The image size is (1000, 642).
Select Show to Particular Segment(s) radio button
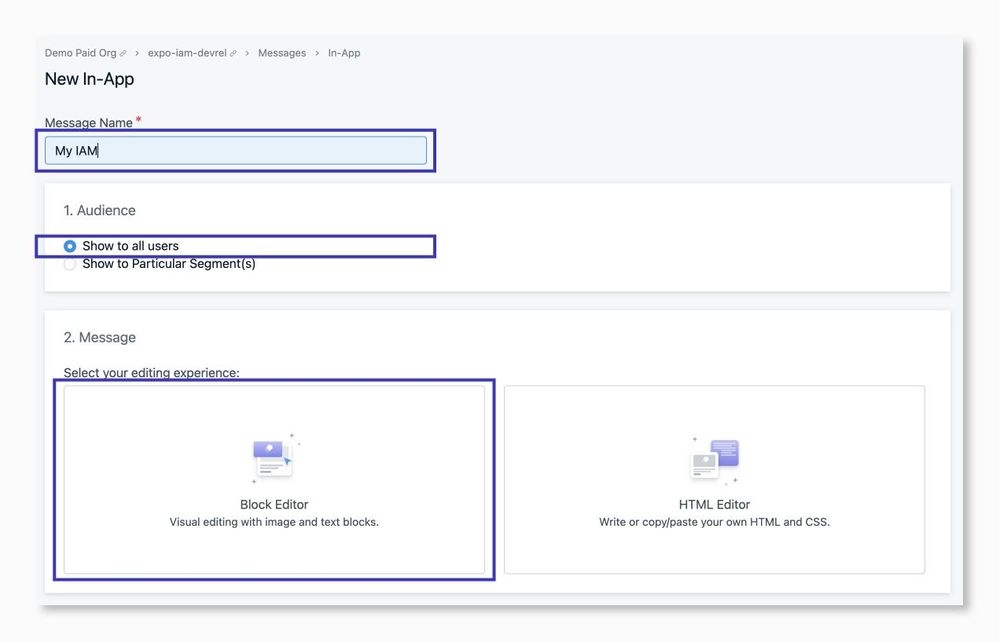click(70, 264)
